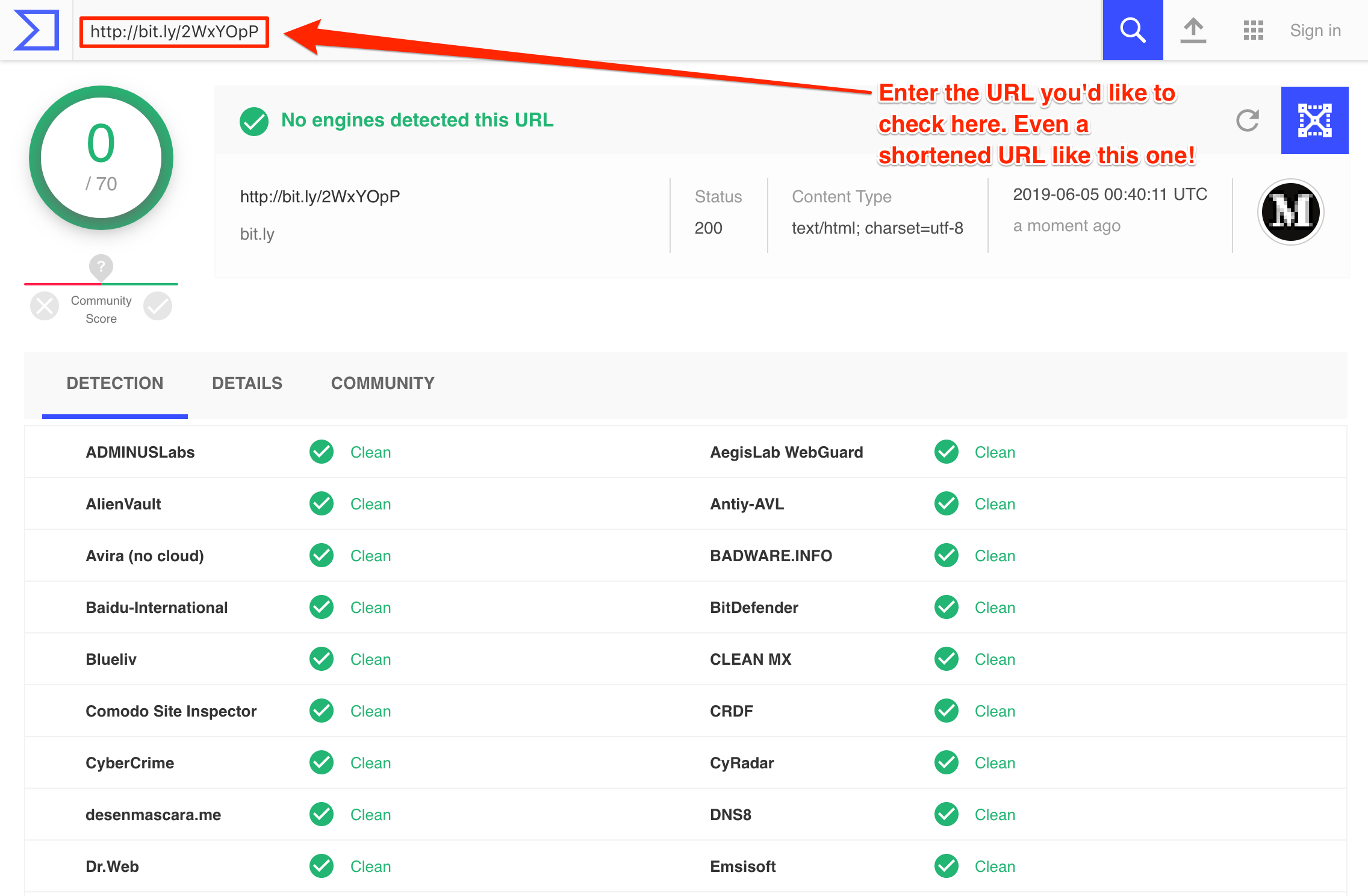Open the apps grid menu icon
1368x896 pixels.
(1253, 30)
